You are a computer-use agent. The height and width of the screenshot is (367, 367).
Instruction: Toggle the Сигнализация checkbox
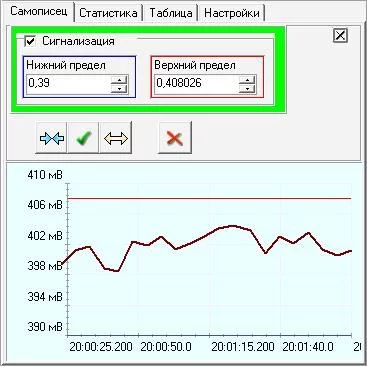point(30,42)
